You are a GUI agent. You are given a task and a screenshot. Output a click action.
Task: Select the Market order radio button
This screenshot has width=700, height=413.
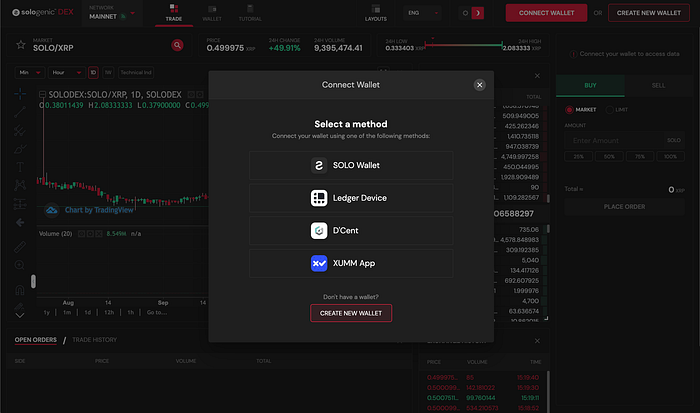click(569, 109)
